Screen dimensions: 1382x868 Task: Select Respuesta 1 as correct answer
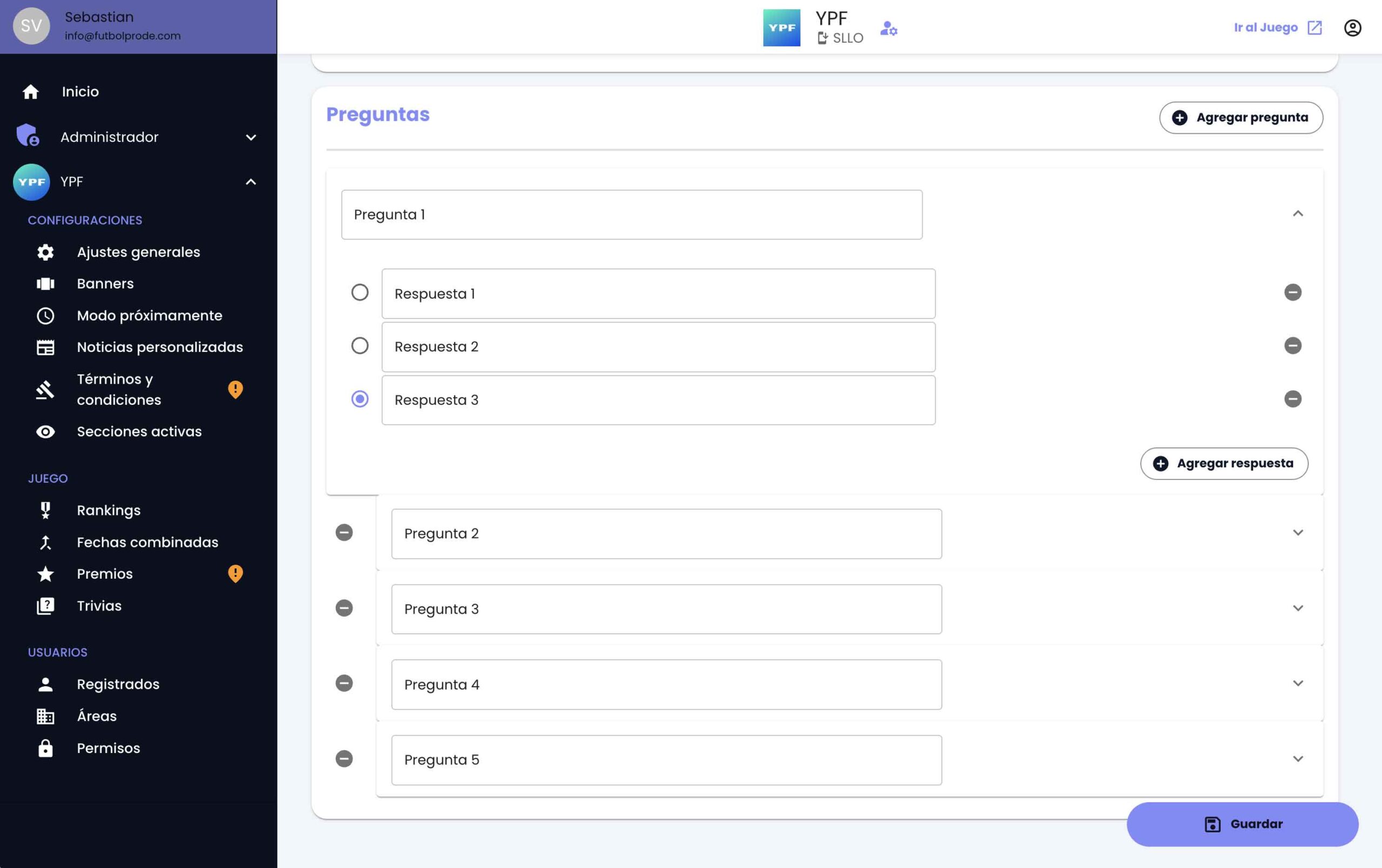360,293
